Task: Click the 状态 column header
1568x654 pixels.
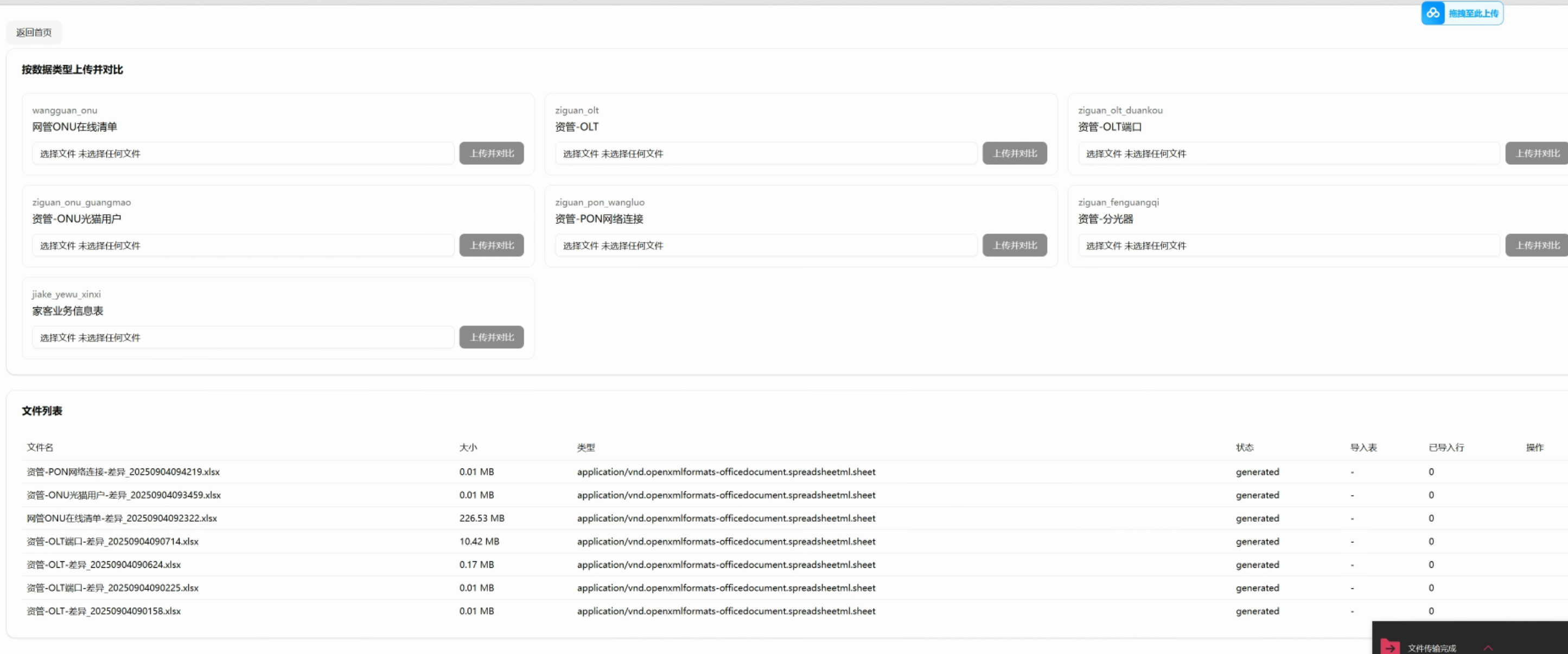Action: point(1244,447)
